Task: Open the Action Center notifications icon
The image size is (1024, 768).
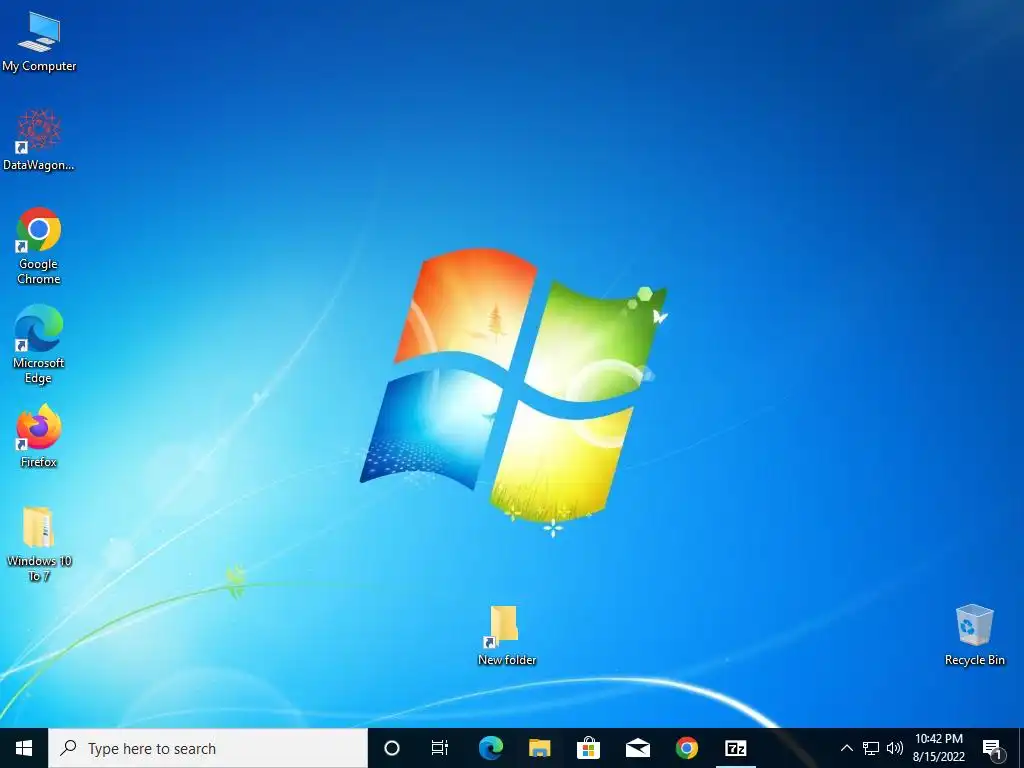Action: [x=992, y=748]
